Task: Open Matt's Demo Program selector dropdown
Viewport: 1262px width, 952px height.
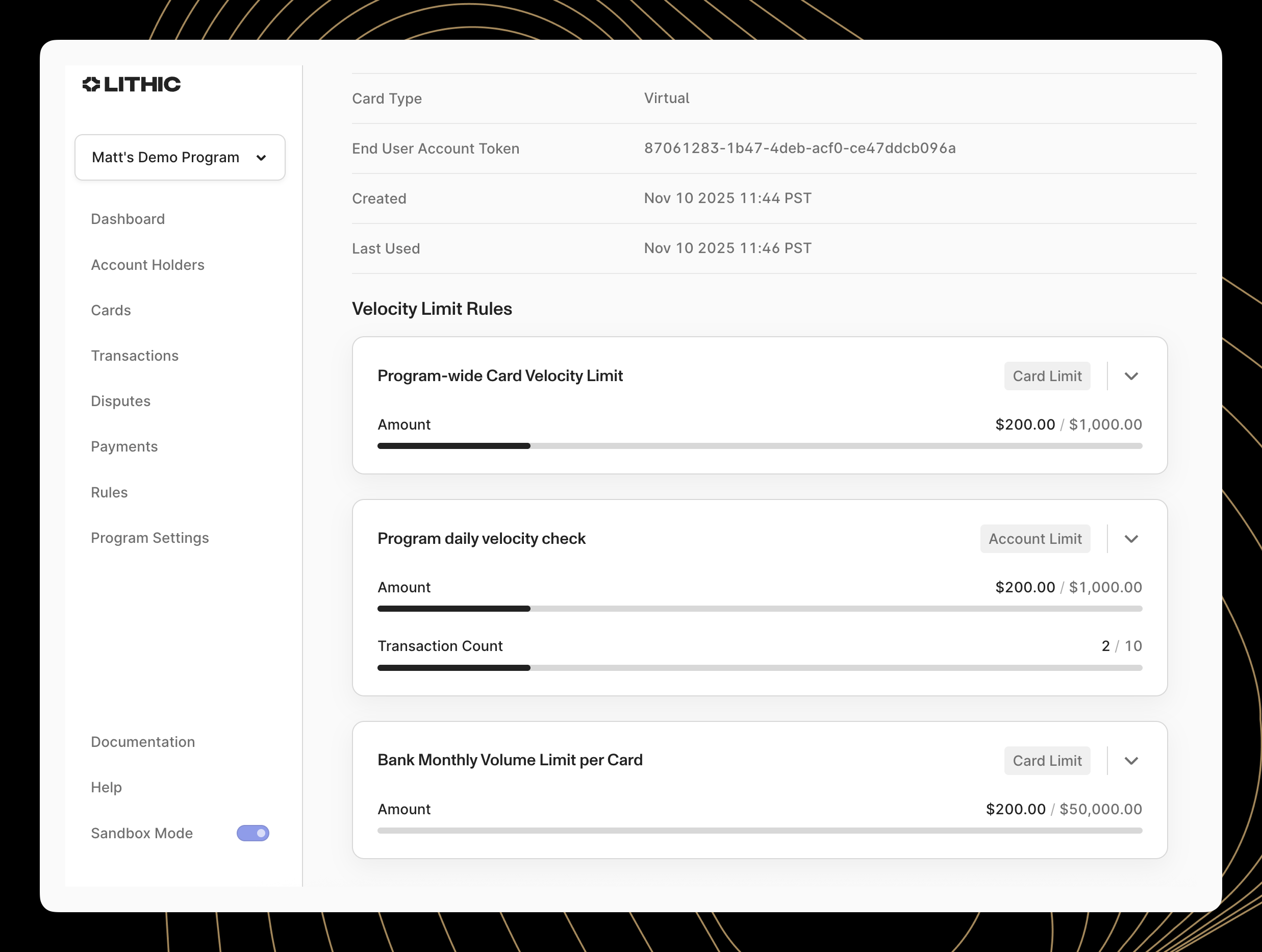Action: tap(180, 158)
